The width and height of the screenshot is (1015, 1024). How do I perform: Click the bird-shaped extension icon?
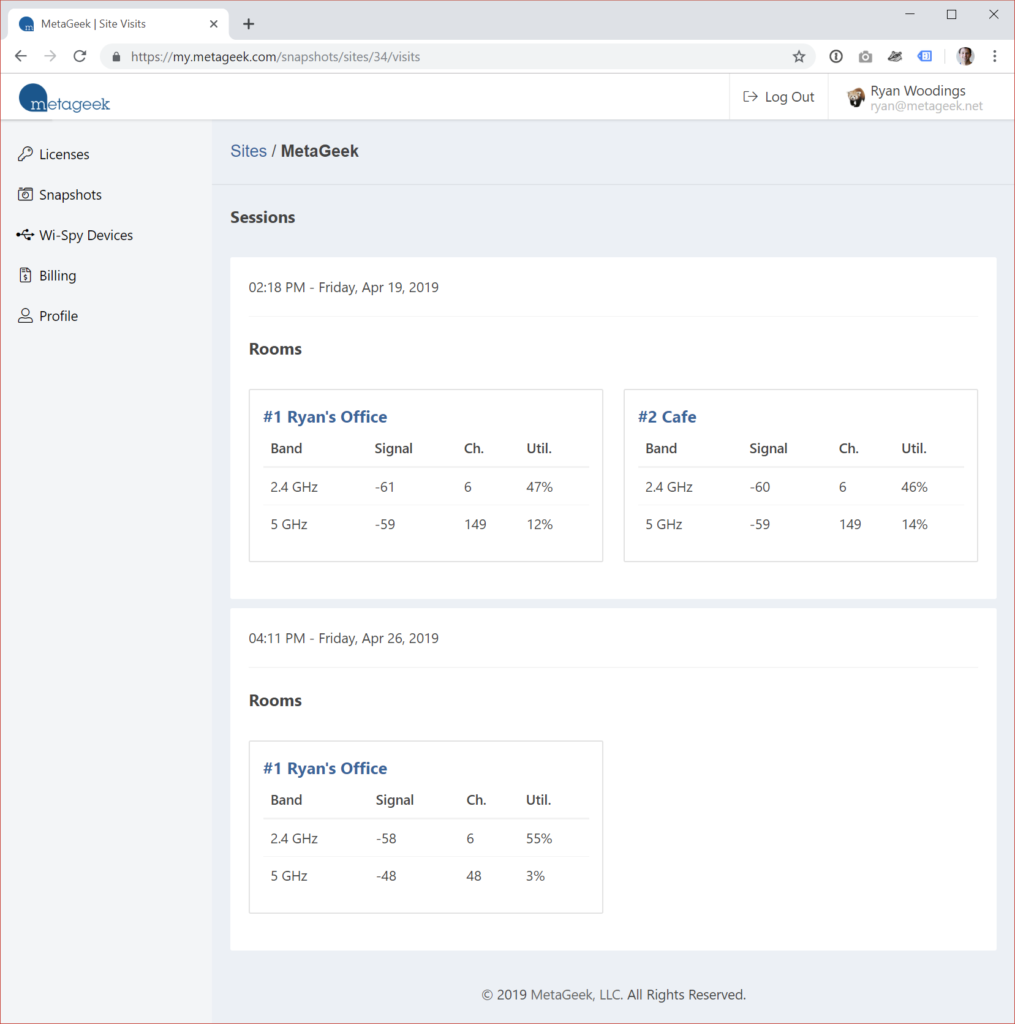(895, 57)
